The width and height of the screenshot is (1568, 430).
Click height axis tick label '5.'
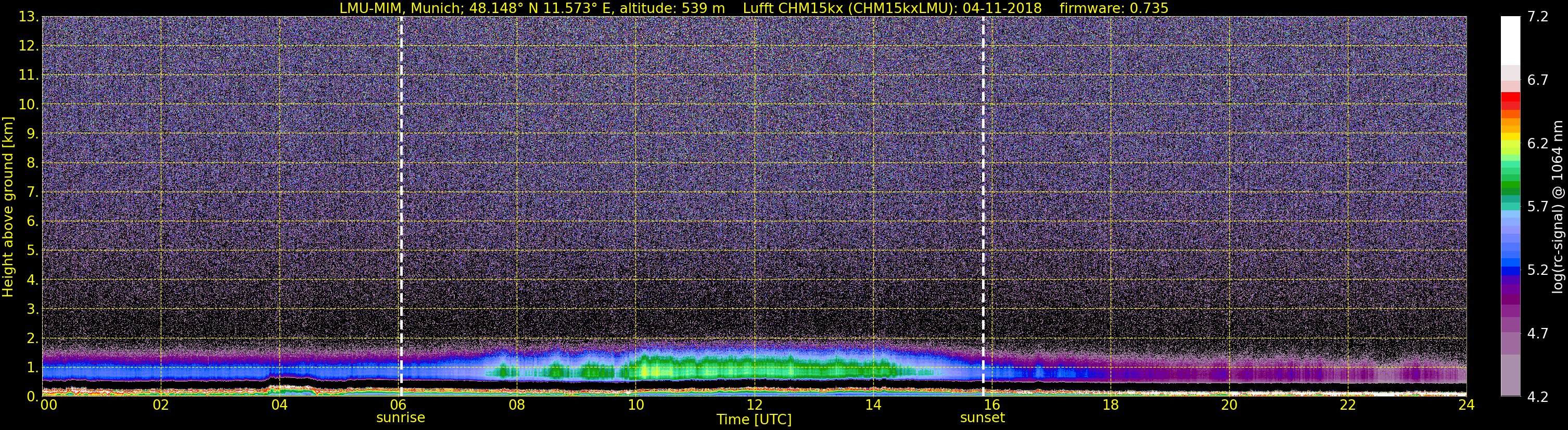click(x=32, y=251)
